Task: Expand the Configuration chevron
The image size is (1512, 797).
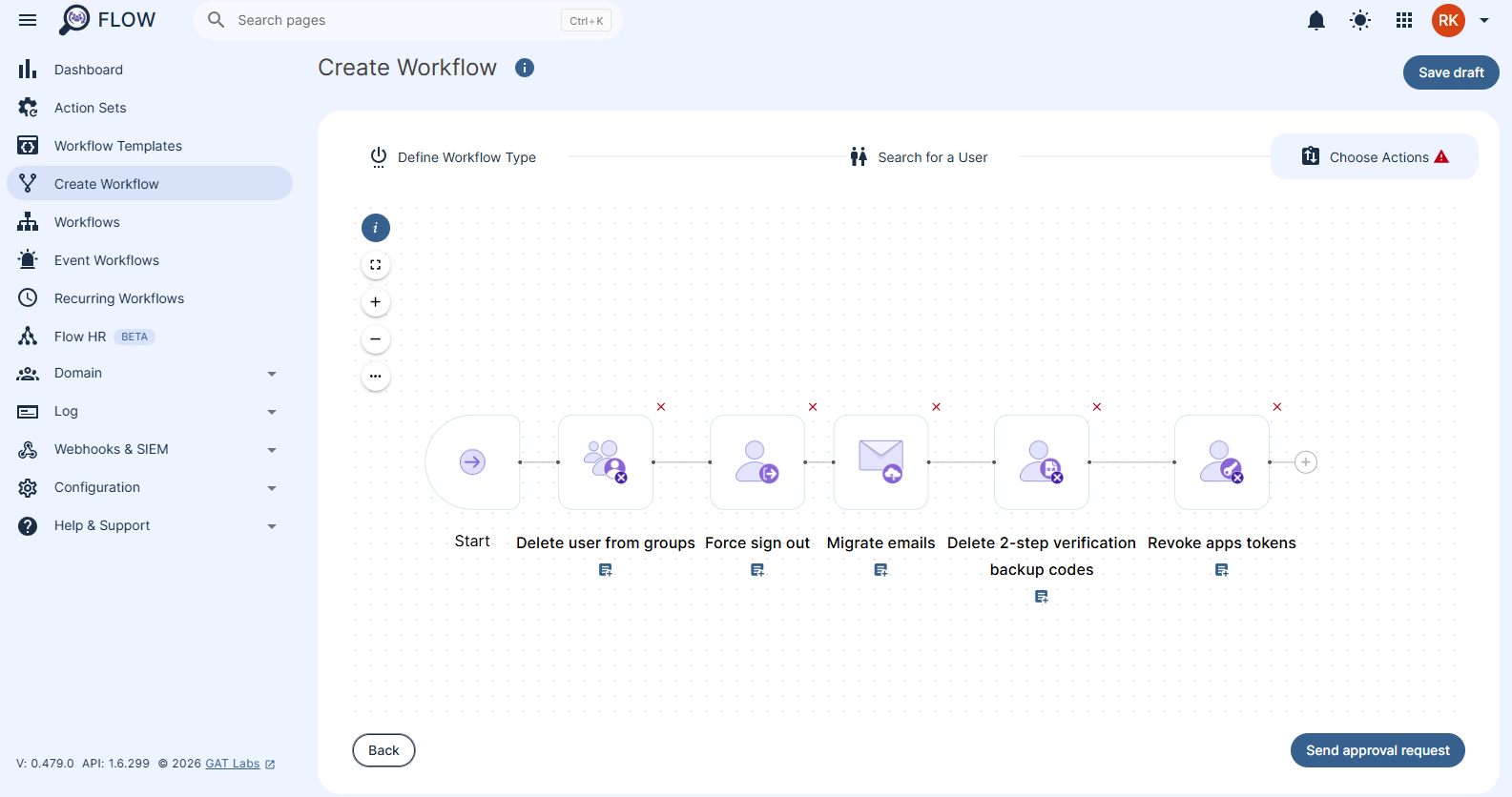Action: [x=272, y=488]
